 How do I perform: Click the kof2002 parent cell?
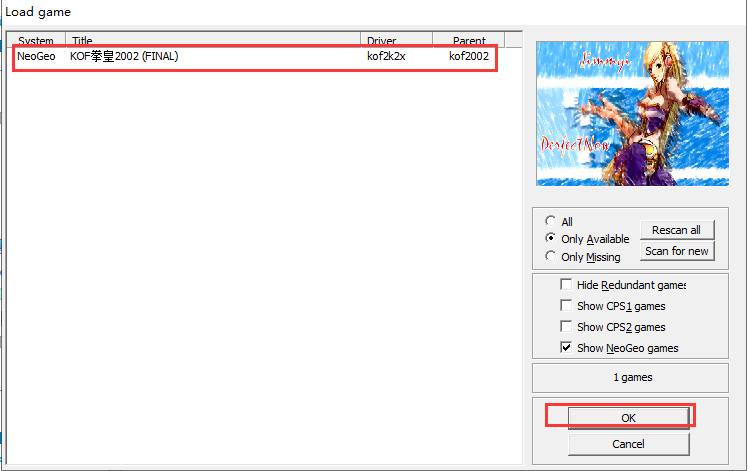coord(469,56)
